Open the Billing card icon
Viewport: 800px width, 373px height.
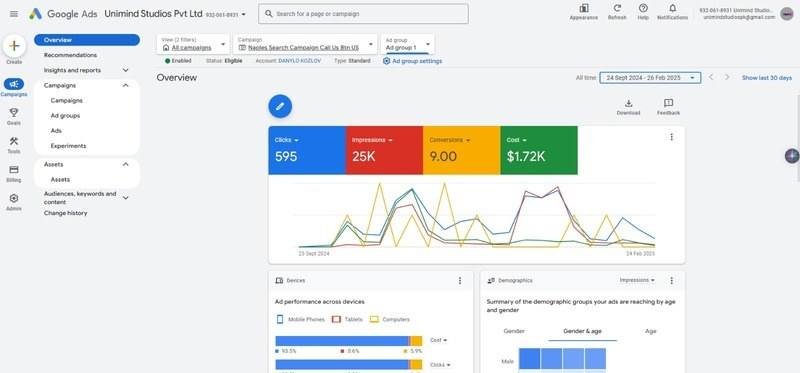point(14,169)
